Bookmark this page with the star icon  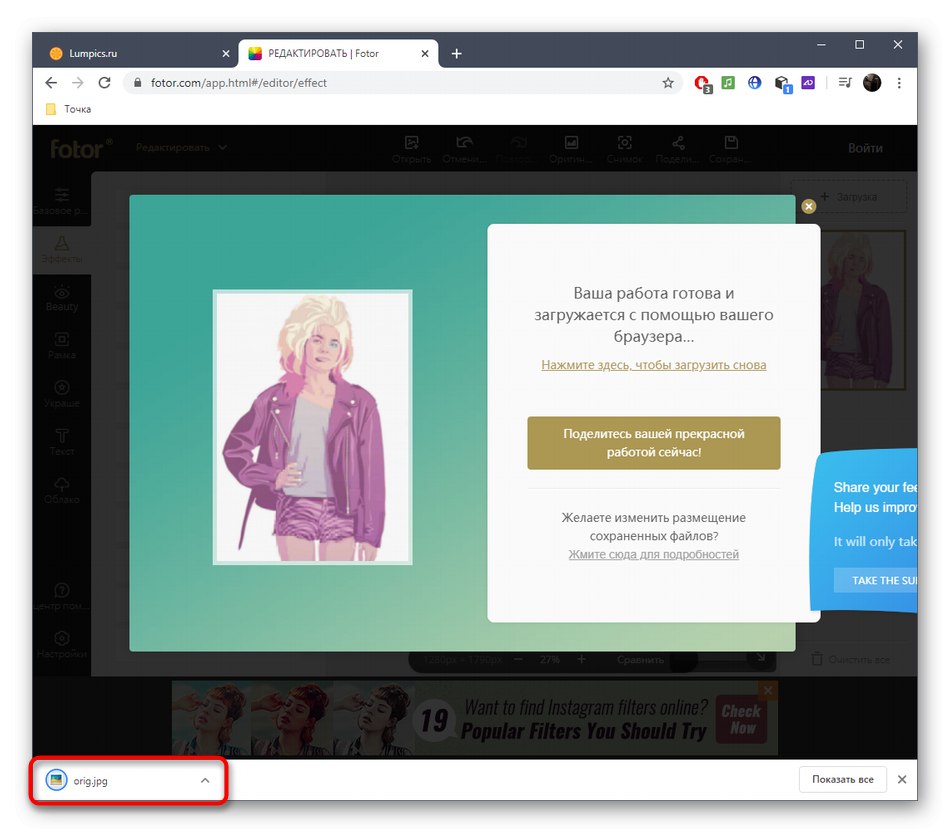pos(668,83)
